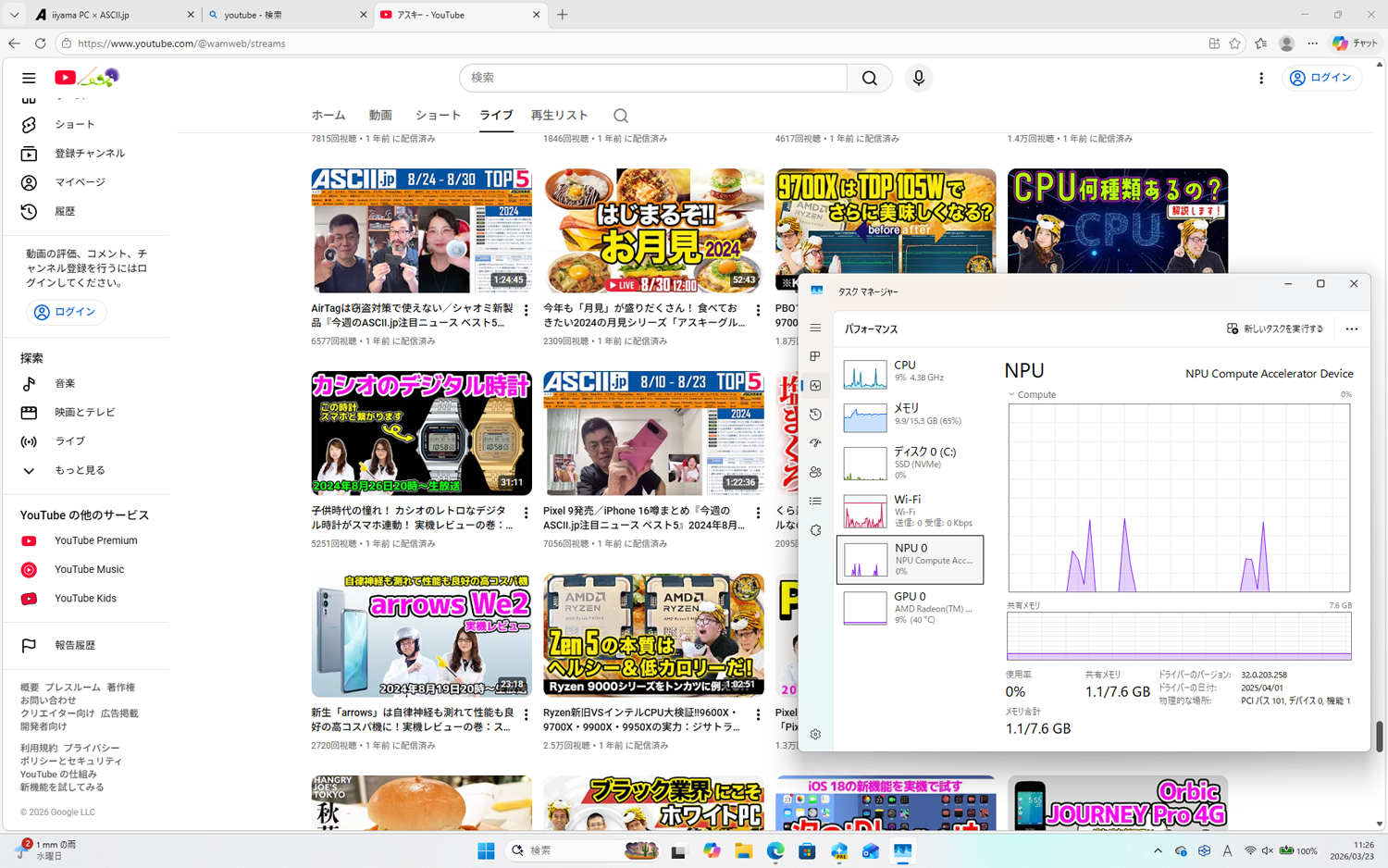1388x868 pixels.
Task: Open the カシオのデジタル時計 video thumbnail
Action: (x=421, y=433)
